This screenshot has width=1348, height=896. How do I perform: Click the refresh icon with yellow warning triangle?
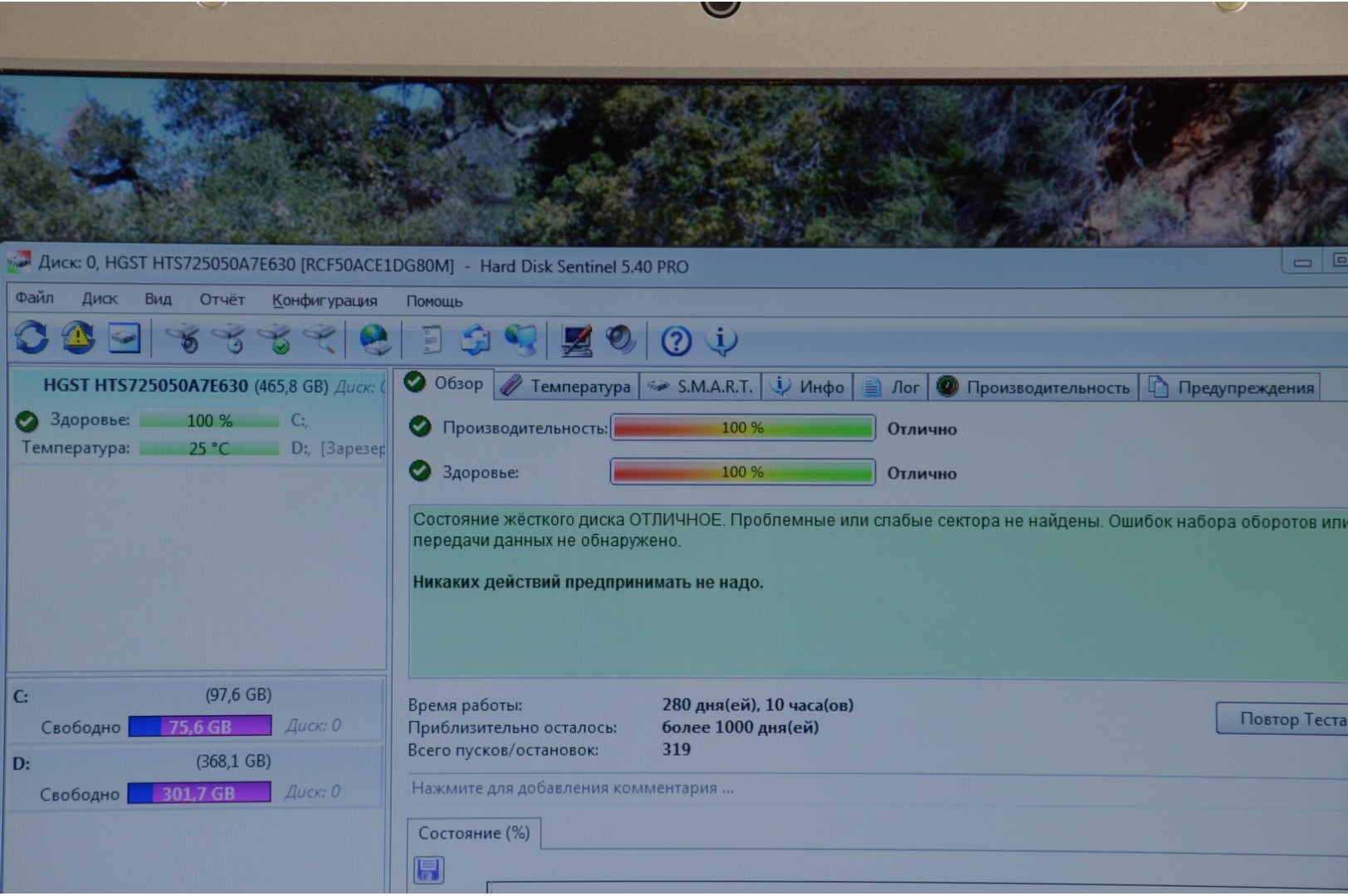pyautogui.click(x=77, y=338)
